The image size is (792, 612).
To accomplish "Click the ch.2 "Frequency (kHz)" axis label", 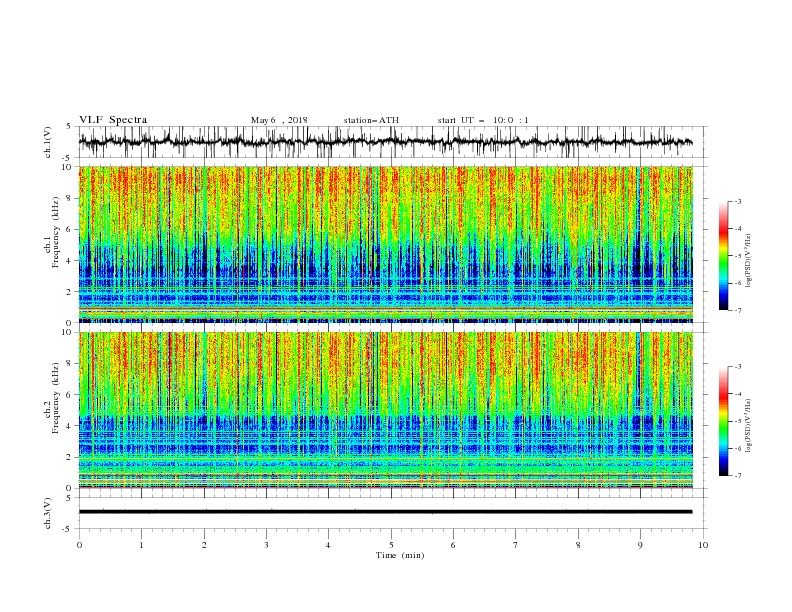I will click(x=56, y=398).
